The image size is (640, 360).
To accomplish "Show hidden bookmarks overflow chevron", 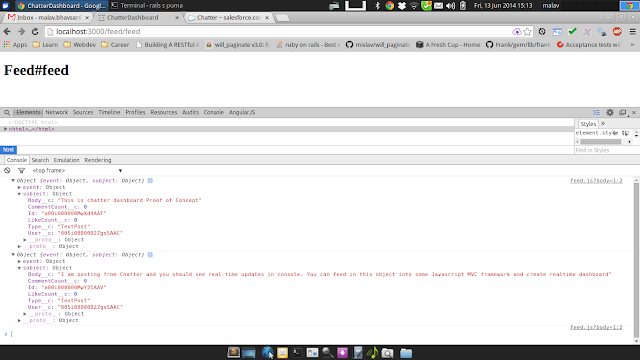I will click(x=632, y=44).
